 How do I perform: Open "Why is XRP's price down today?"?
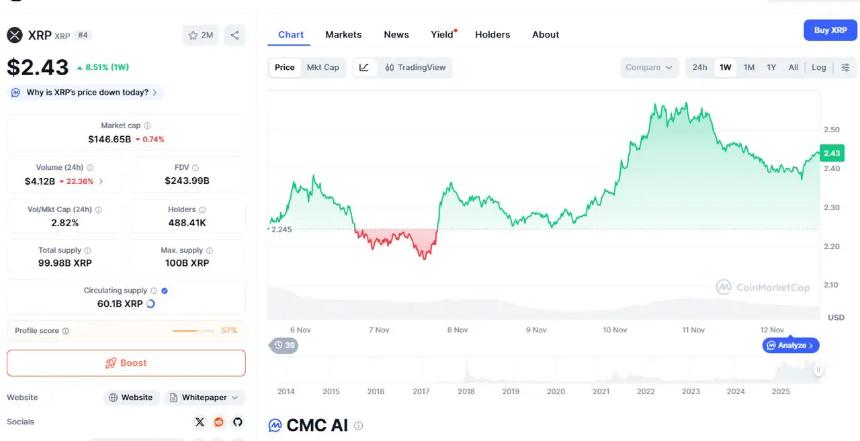86,92
